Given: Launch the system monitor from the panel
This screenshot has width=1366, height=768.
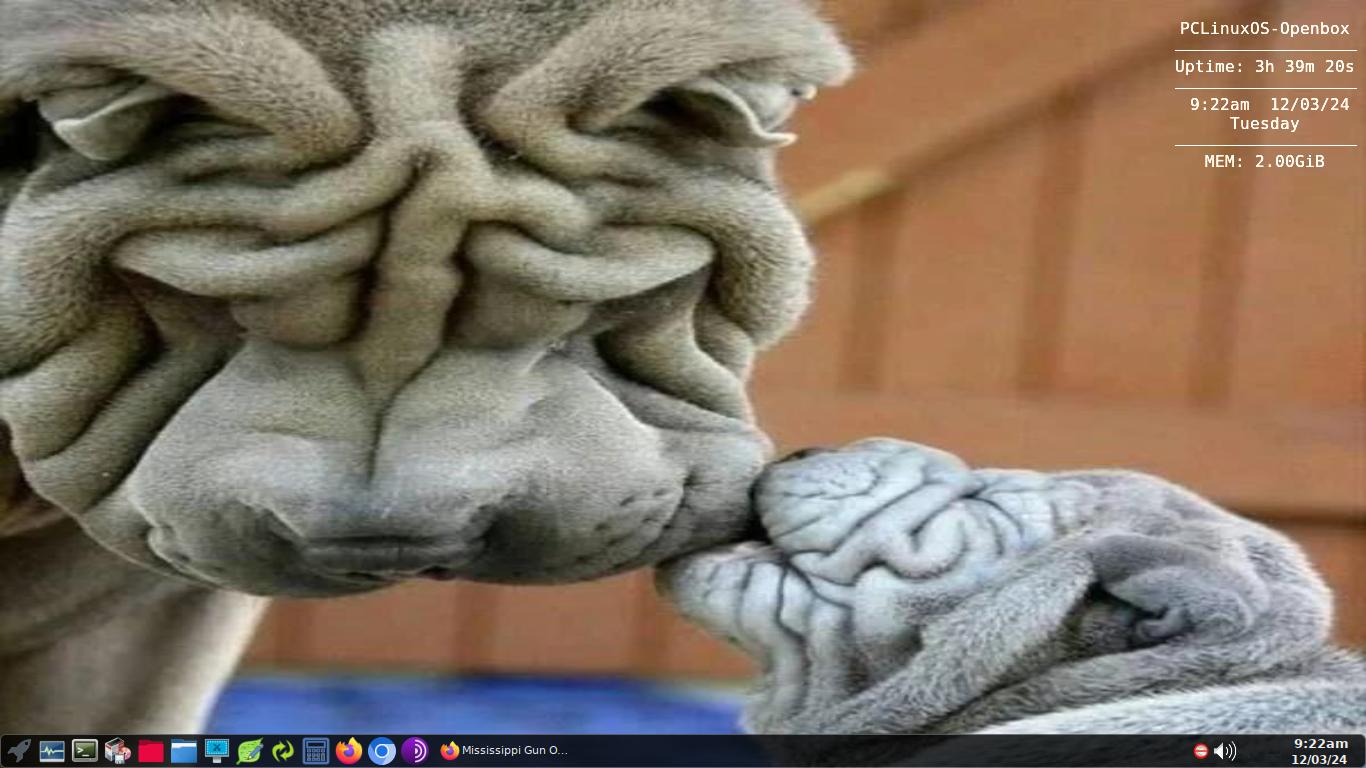Looking at the screenshot, I should point(52,750).
